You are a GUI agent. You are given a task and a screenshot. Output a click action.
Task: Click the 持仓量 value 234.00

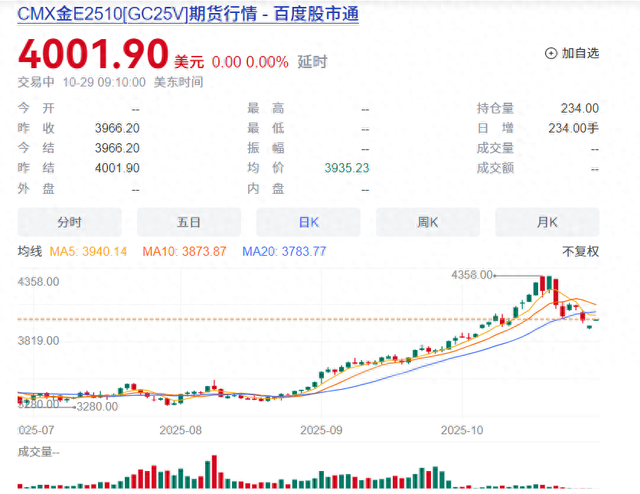pos(580,108)
